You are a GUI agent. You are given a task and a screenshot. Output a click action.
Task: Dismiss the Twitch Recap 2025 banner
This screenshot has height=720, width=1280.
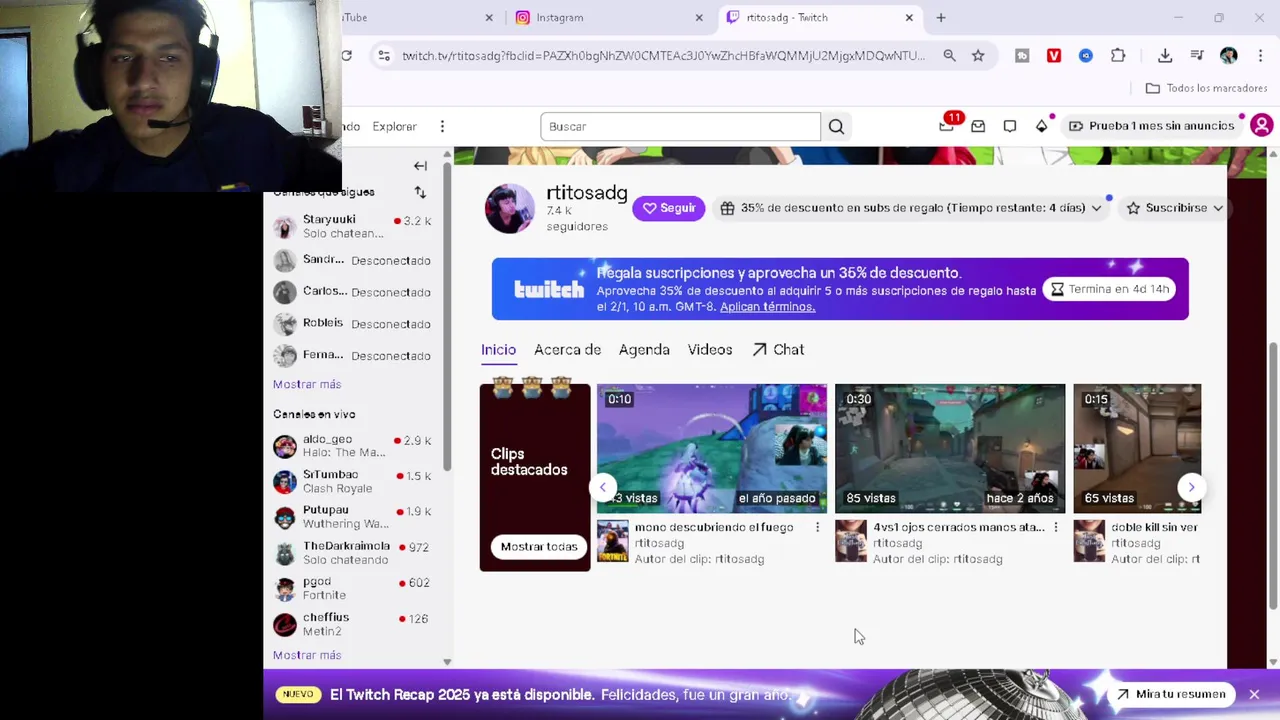(1254, 694)
